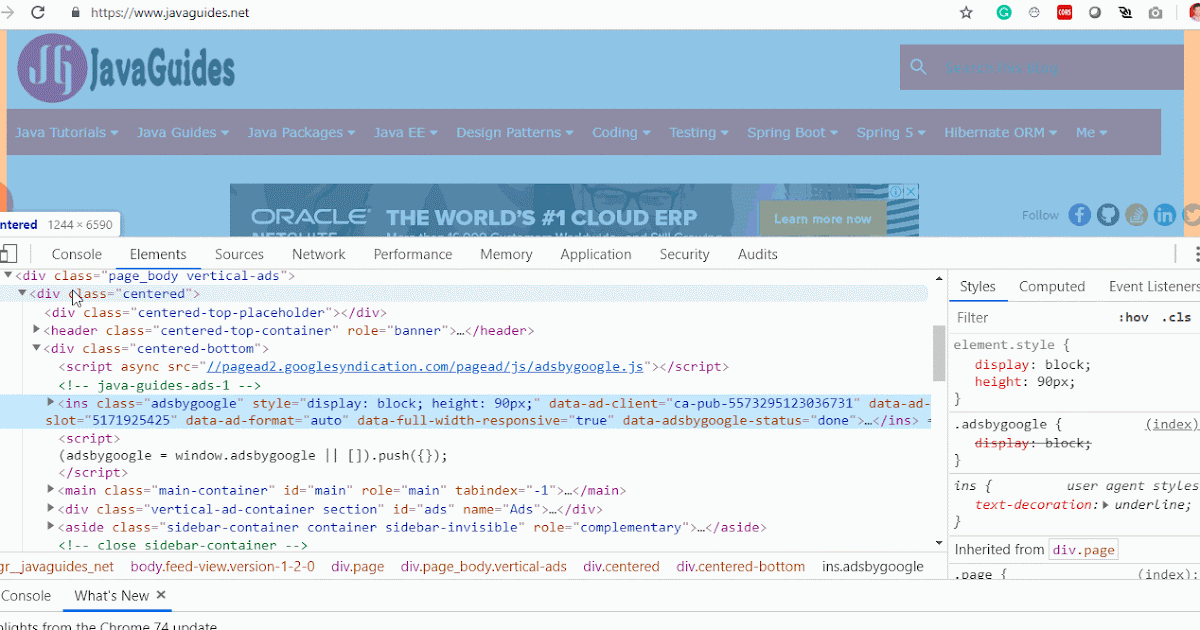Open the Performance tab
Image resolution: width=1200 pixels, height=630 pixels.
413,254
